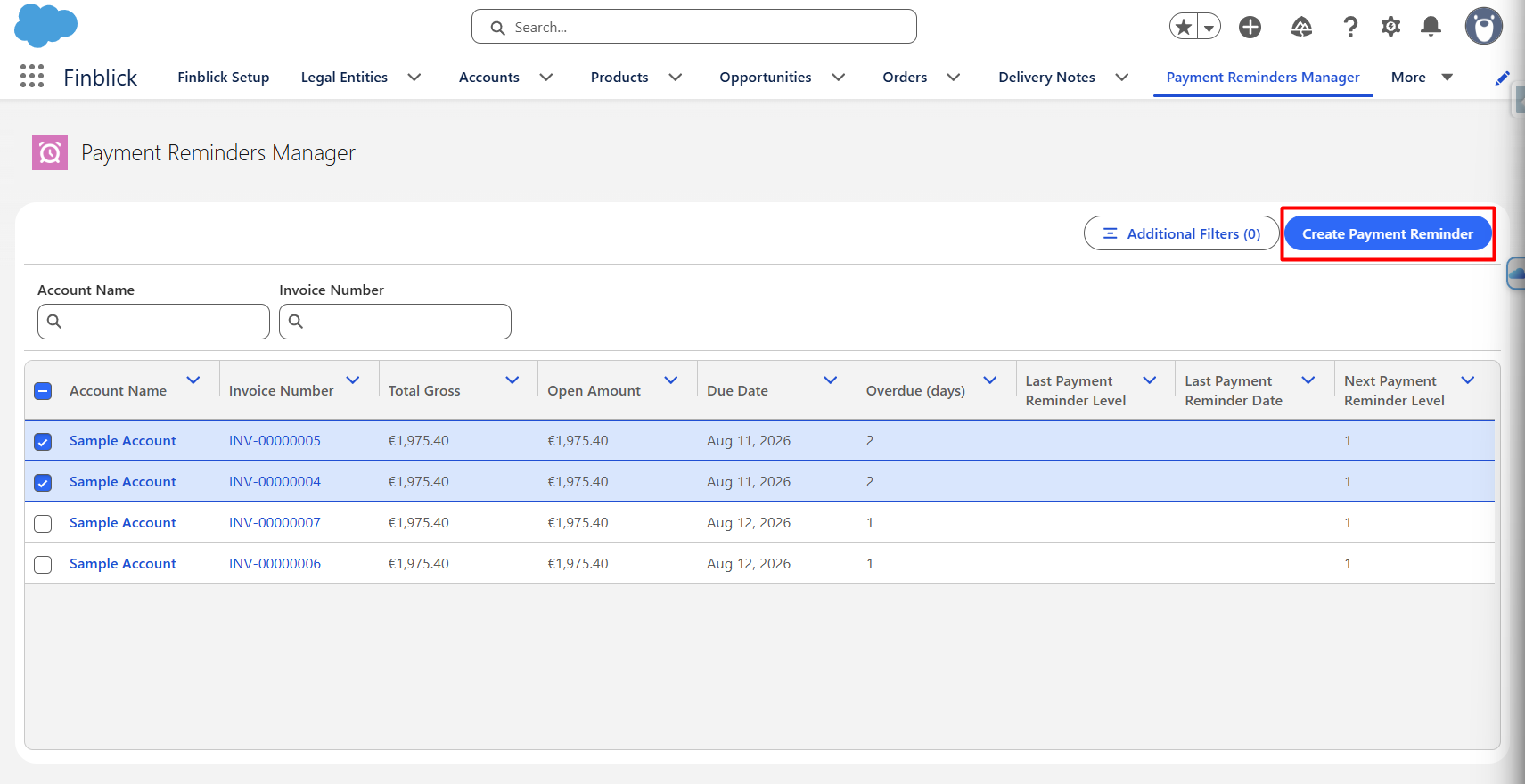Open the global actions plus icon
The height and width of the screenshot is (784, 1525).
coord(1250,27)
